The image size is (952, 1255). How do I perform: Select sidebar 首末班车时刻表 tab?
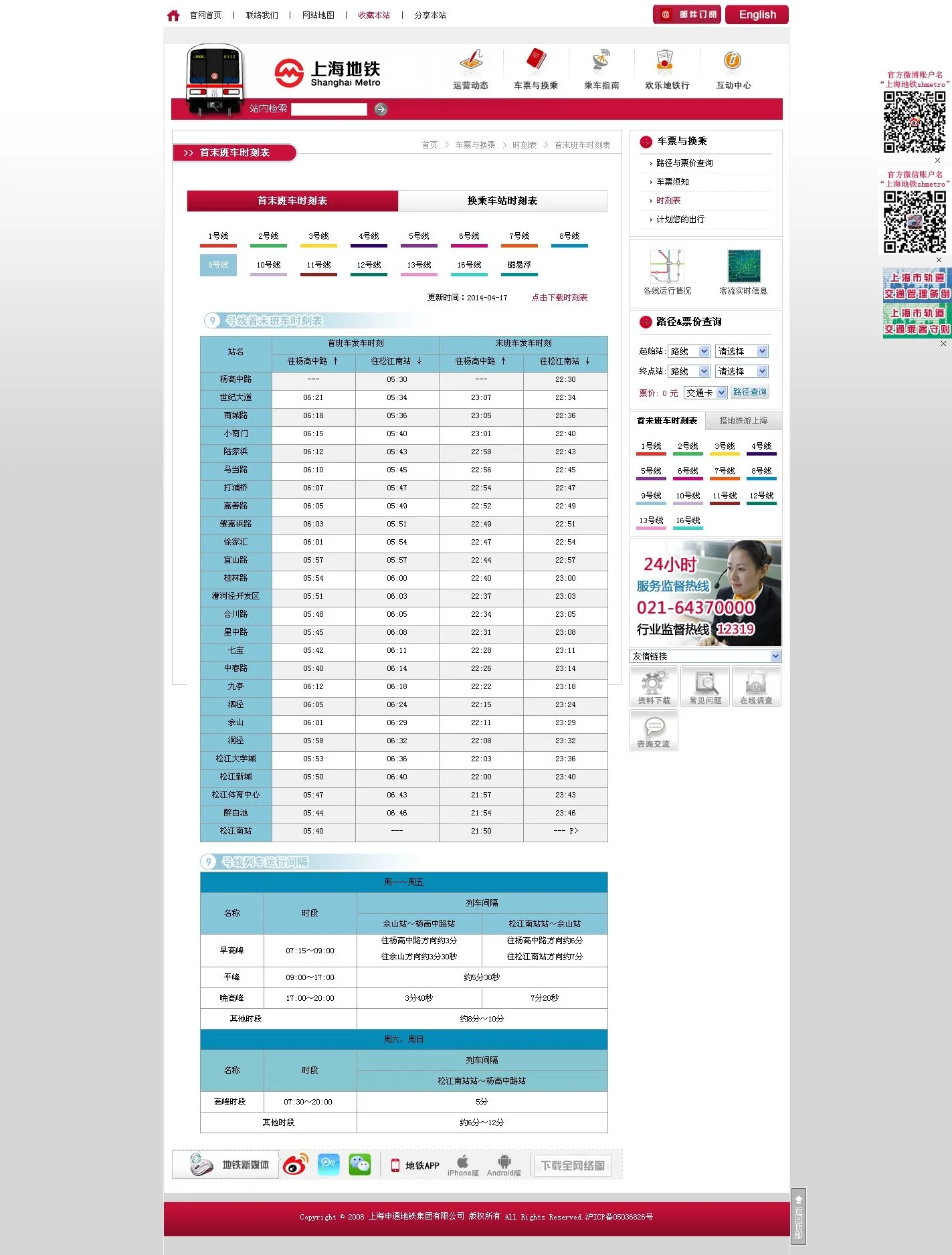(667, 421)
